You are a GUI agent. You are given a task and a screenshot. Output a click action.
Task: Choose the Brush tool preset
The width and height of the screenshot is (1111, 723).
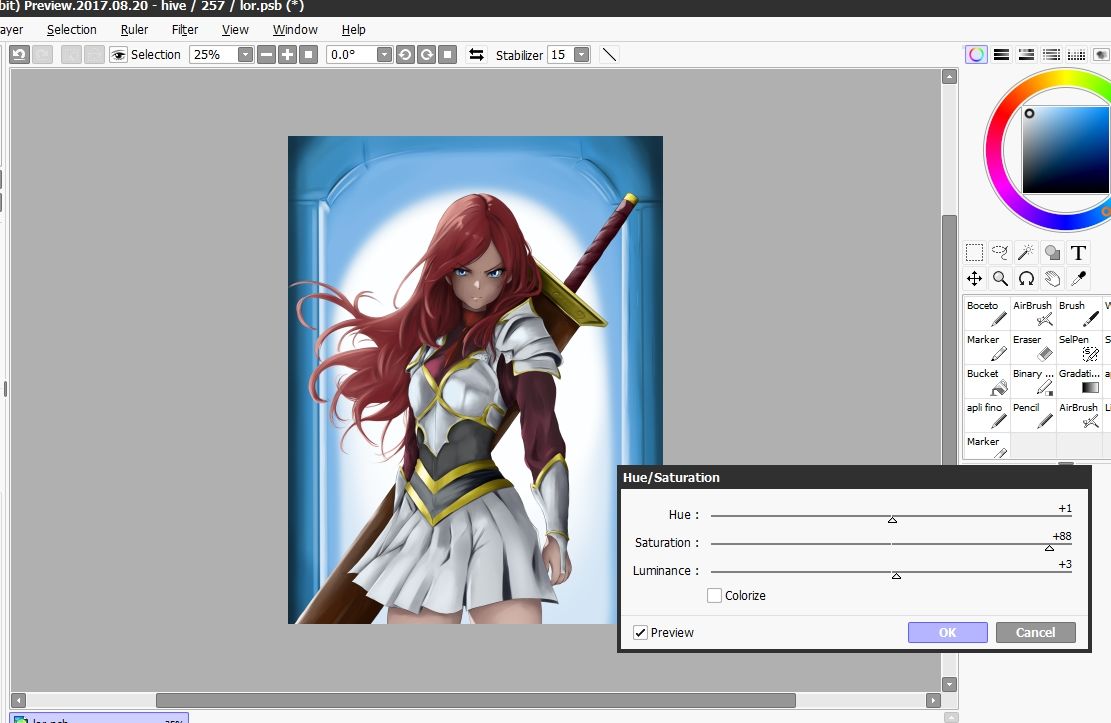1079,313
